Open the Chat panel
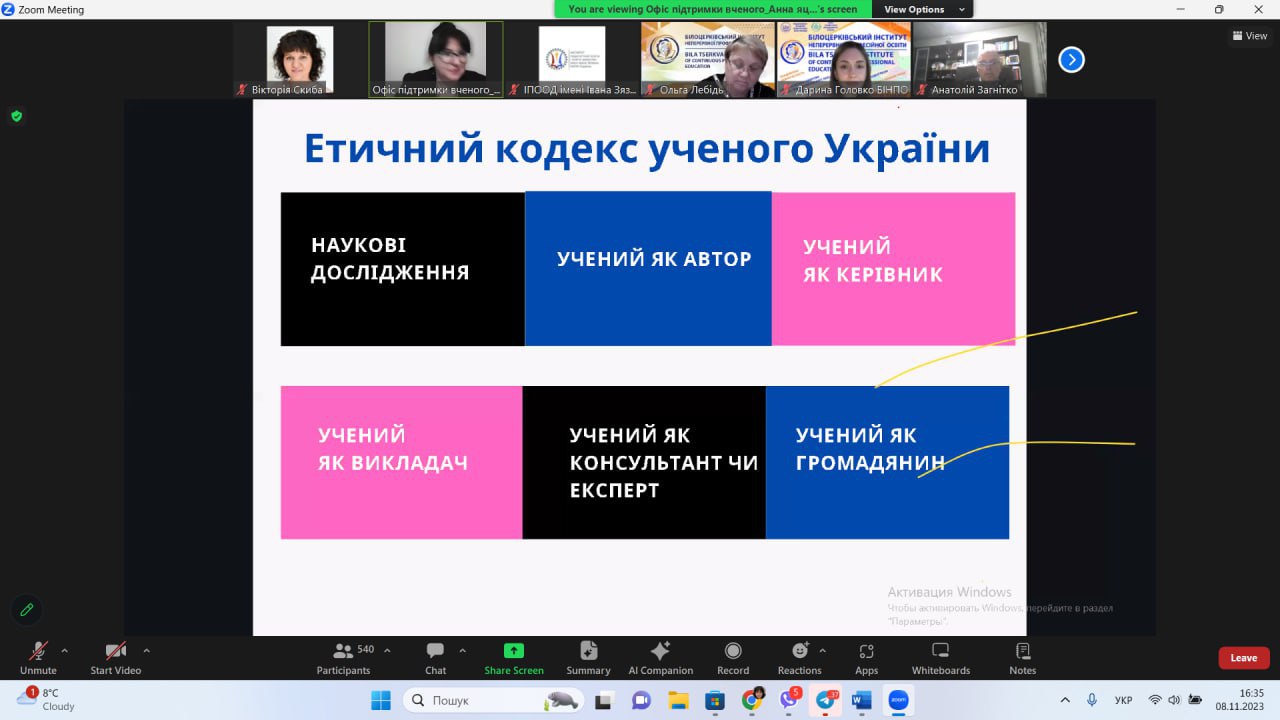This screenshot has height=720, width=1280. (x=435, y=658)
